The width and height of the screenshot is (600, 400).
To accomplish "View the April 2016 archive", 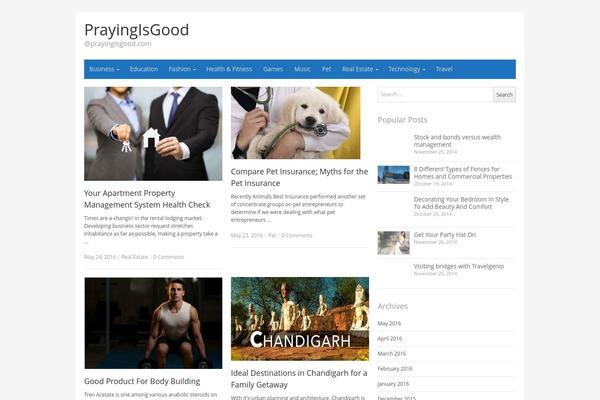I will click(391, 338).
